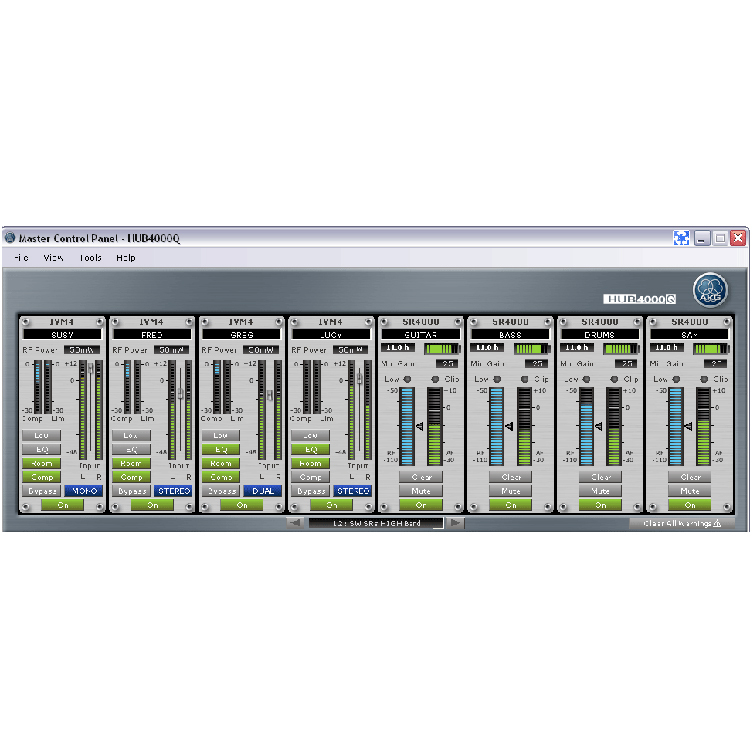Screen dimensions: 755x755
Task: Clear warnings on GUITAR receiver
Action: click(x=421, y=477)
